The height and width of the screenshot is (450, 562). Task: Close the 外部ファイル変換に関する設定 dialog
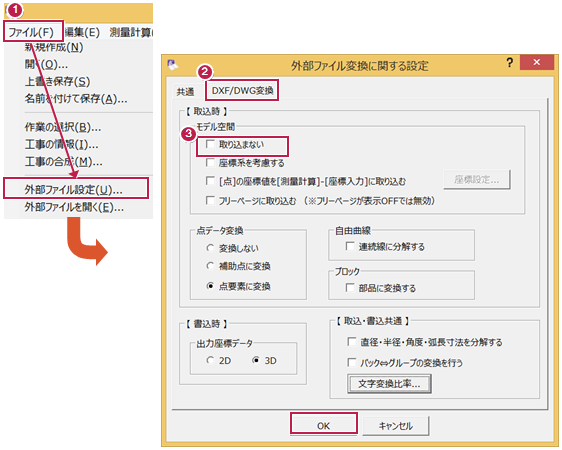point(536,62)
